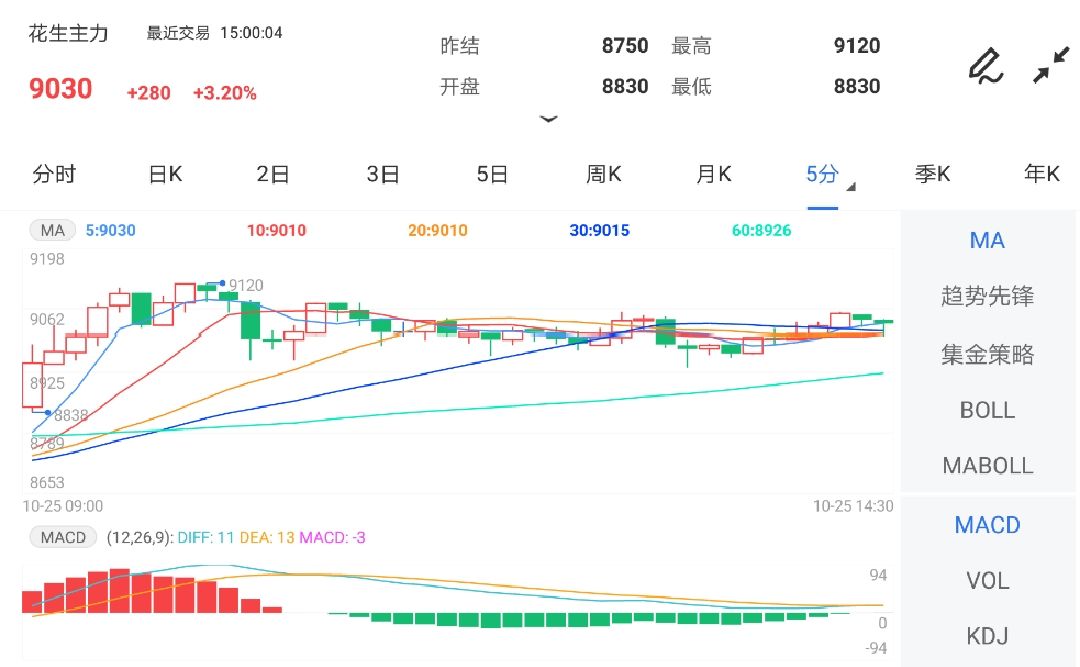
Task: Click the 20:9010 moving average value
Action: coord(437,230)
